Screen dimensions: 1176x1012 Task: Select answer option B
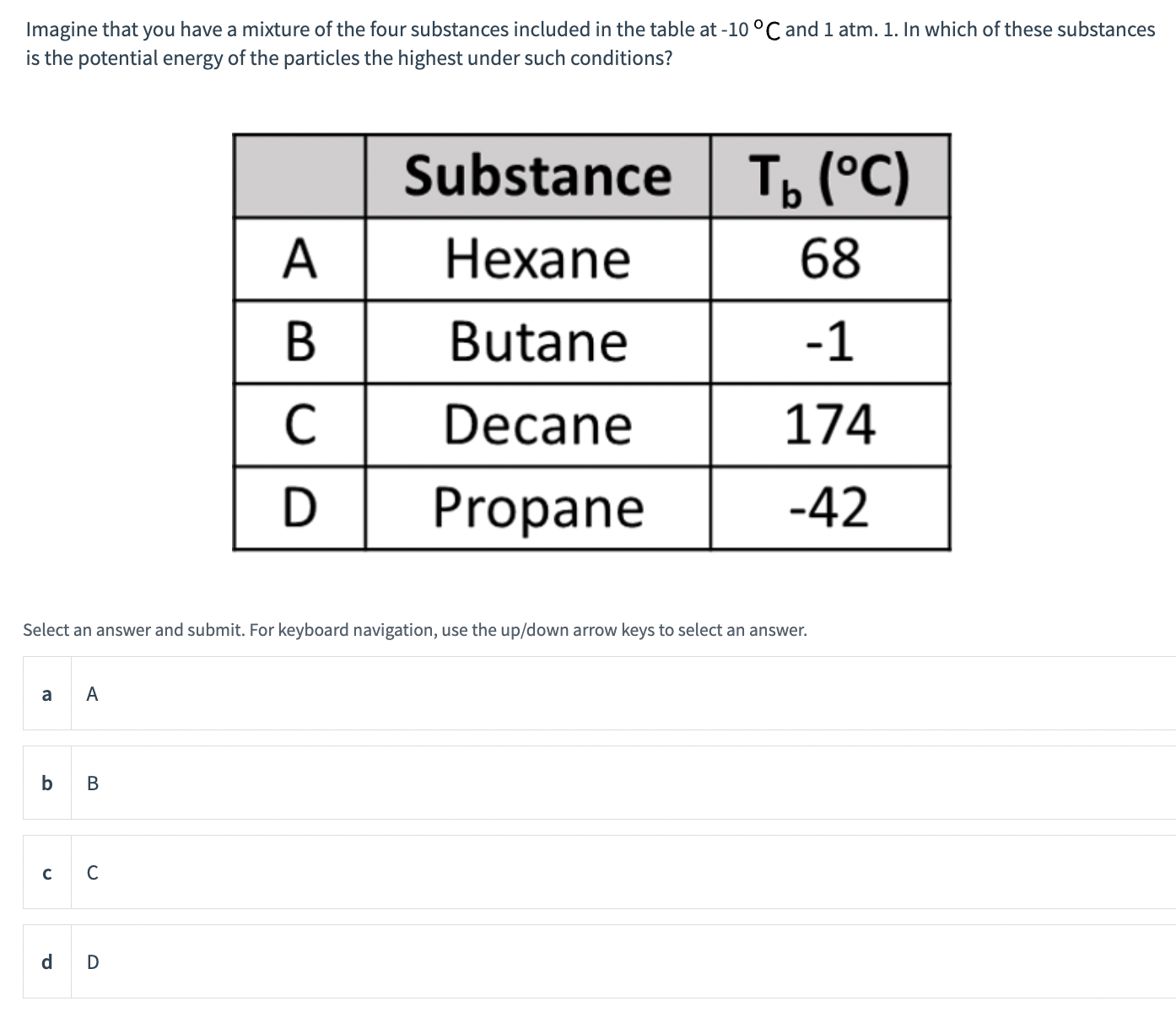(x=599, y=783)
